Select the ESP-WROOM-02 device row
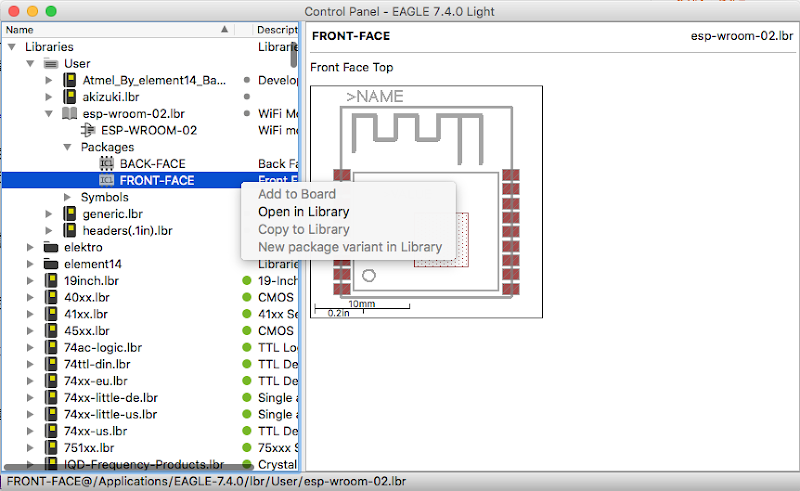This screenshot has height=491, width=800. (x=150, y=130)
